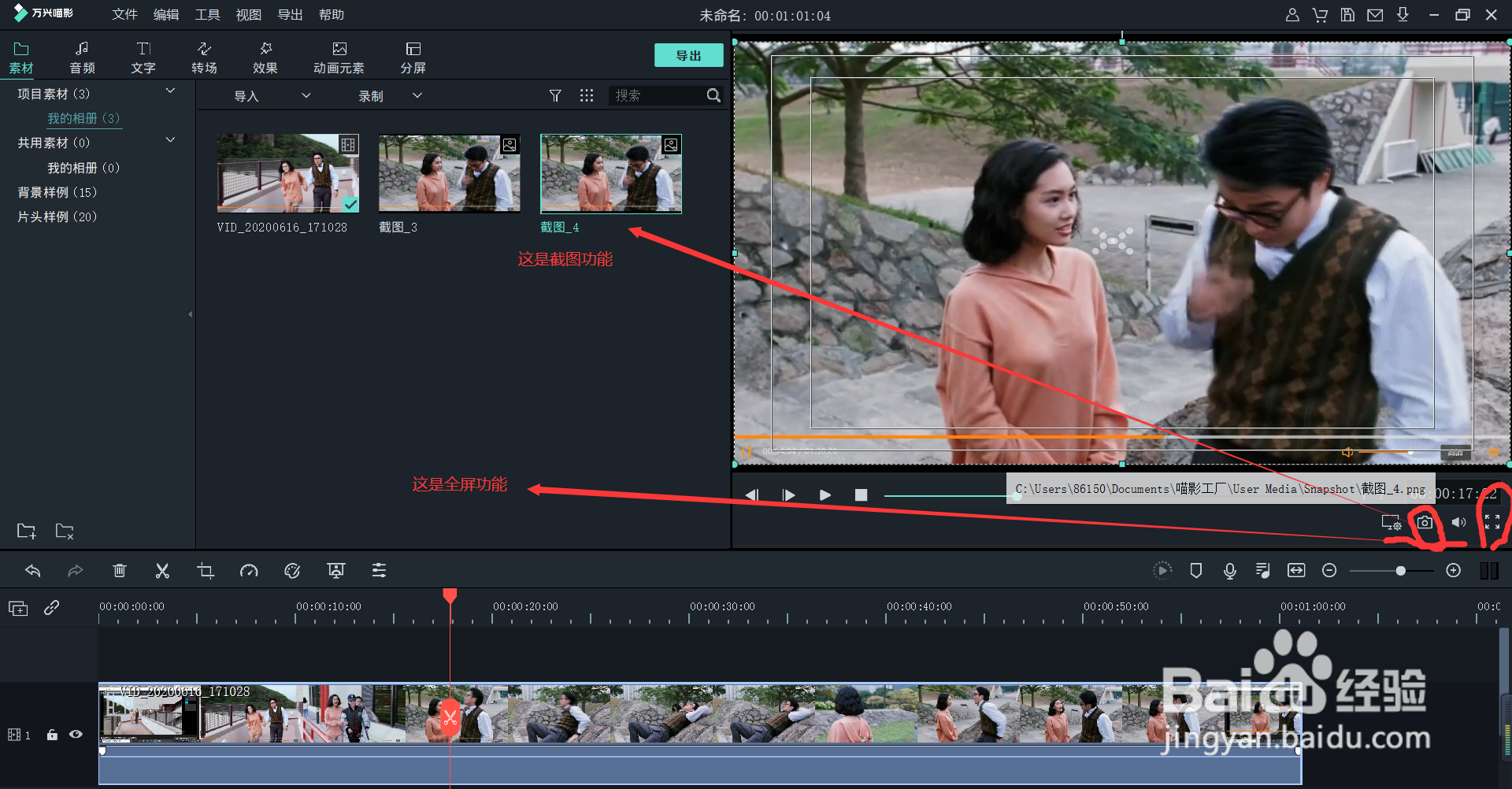Select the 截图_3 snapshot thumbnail
Viewport: 1512px width, 789px height.
tap(450, 173)
